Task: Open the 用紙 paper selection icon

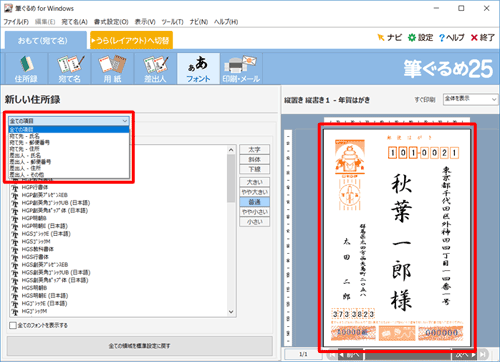Action: click(112, 69)
